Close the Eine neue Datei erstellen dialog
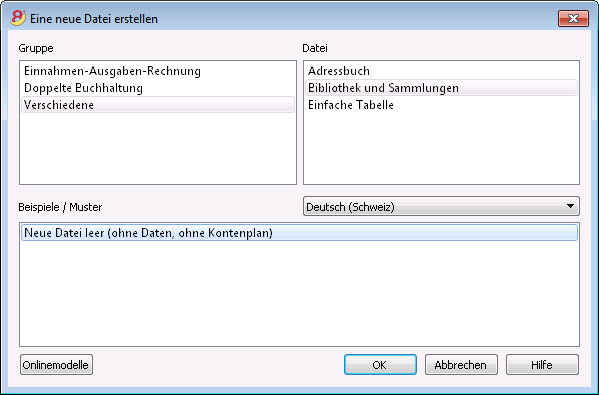This screenshot has height=395, width=599. pos(573,18)
